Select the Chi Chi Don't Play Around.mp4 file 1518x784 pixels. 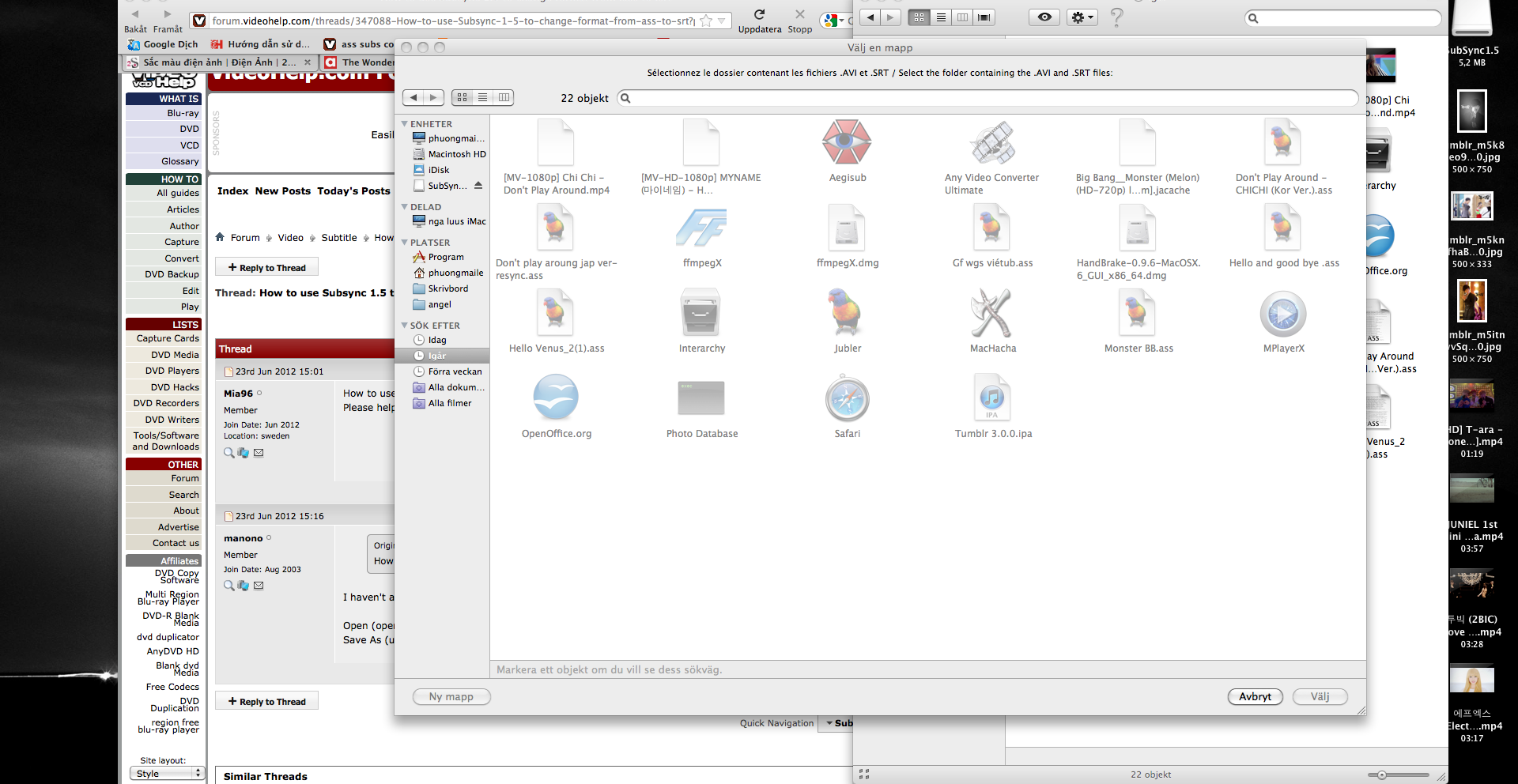556,142
